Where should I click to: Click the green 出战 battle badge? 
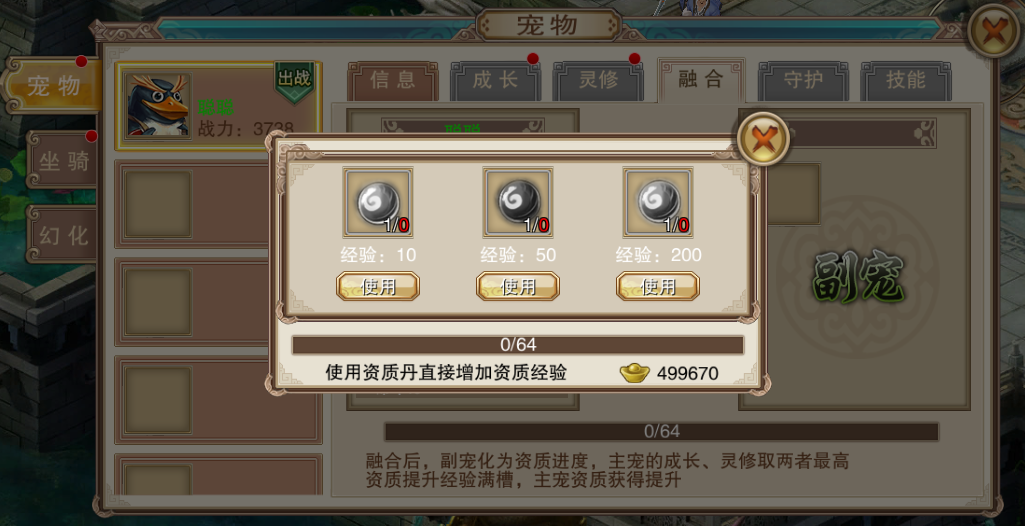pos(294,82)
